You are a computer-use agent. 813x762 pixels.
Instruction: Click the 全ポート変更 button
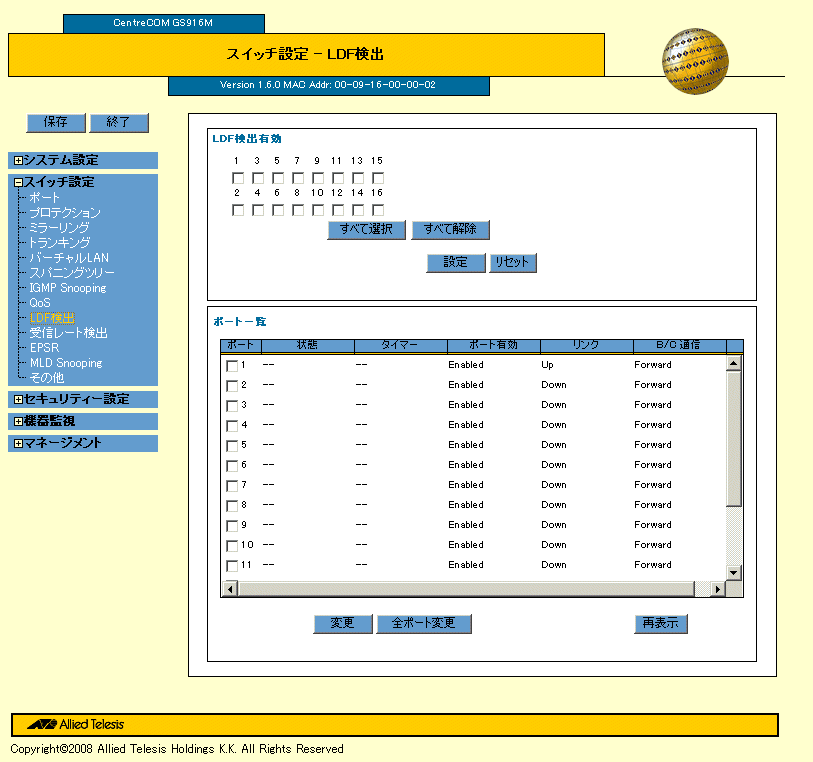coord(423,623)
